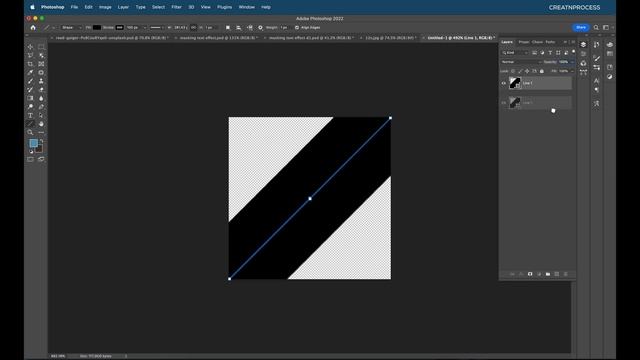Open collapsed Layers panel dock icon
640x360 pixels.
pos(583,44)
